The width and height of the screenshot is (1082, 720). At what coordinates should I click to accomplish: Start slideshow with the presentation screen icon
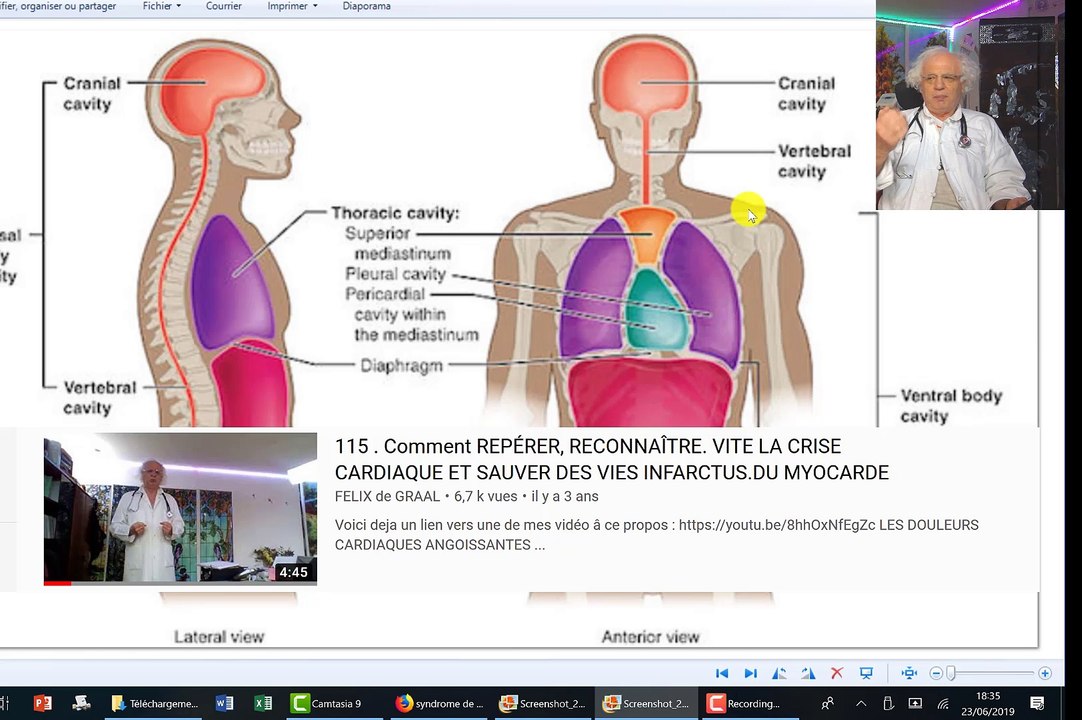point(866,673)
